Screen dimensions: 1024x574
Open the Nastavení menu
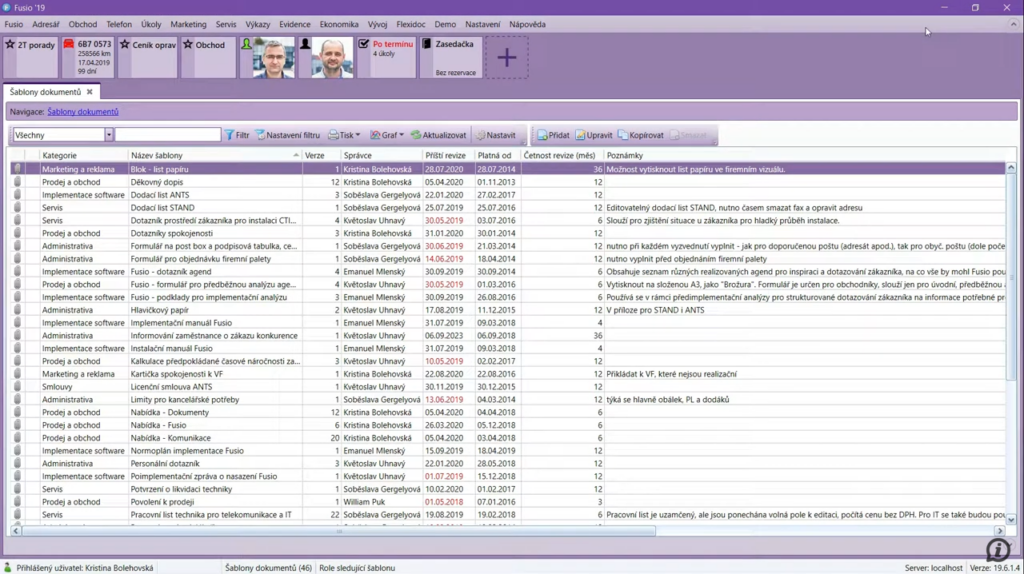coord(482,24)
